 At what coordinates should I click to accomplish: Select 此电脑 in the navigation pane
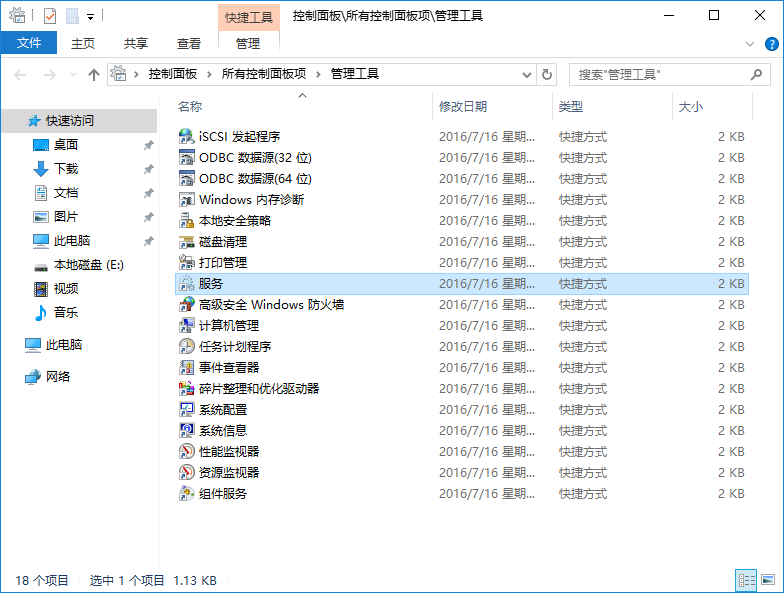(x=64, y=345)
